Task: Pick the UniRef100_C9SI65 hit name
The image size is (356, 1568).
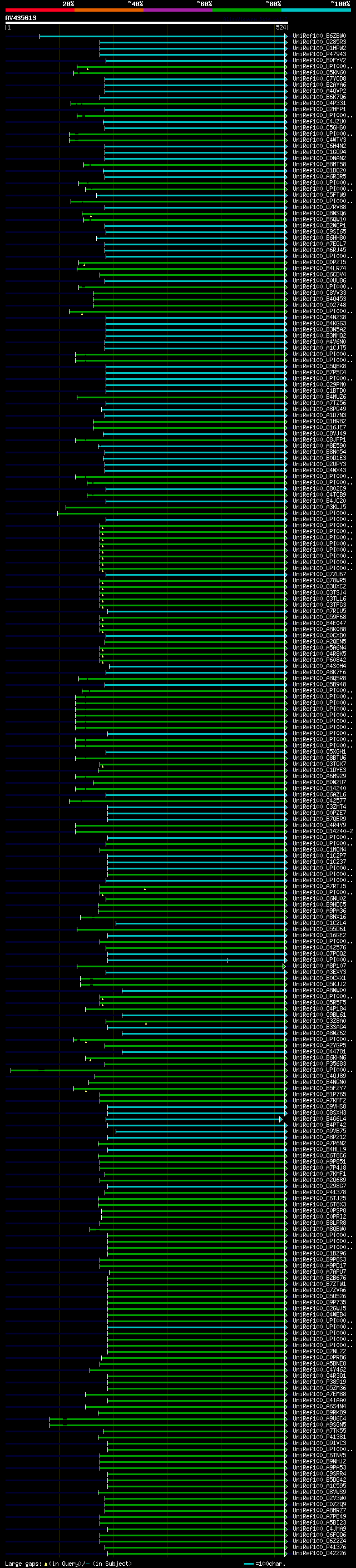Action: 319,232
